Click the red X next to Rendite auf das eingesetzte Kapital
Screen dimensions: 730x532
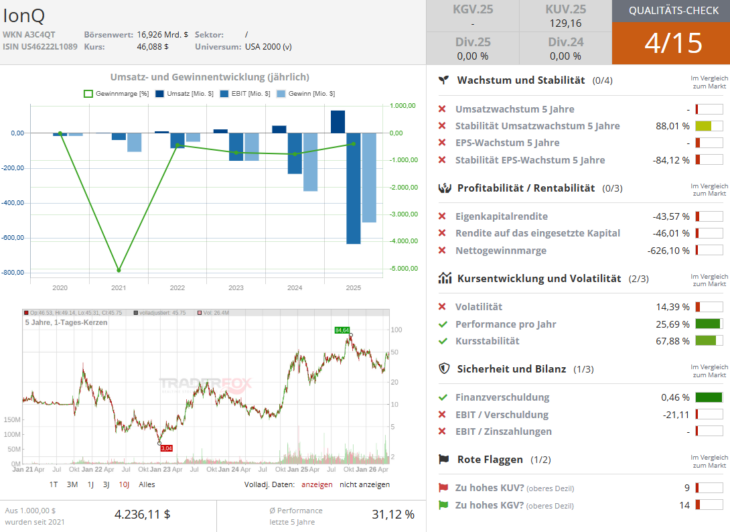click(x=442, y=233)
